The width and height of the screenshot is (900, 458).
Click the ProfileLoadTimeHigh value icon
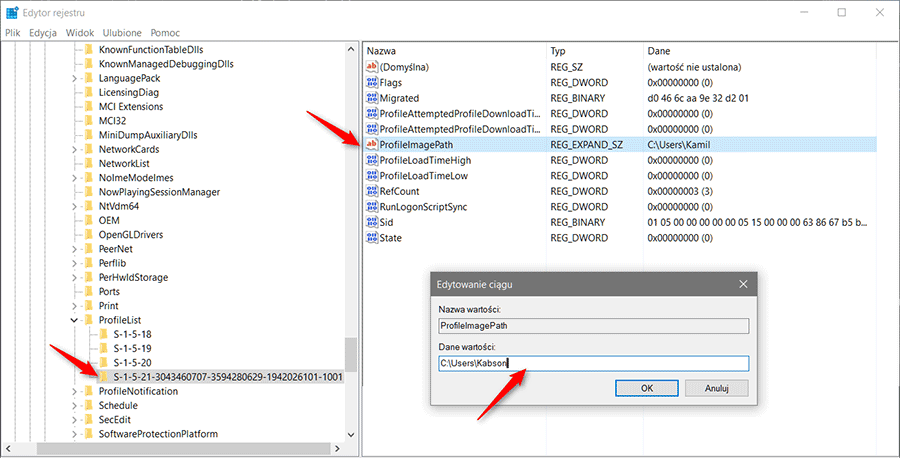(372, 160)
